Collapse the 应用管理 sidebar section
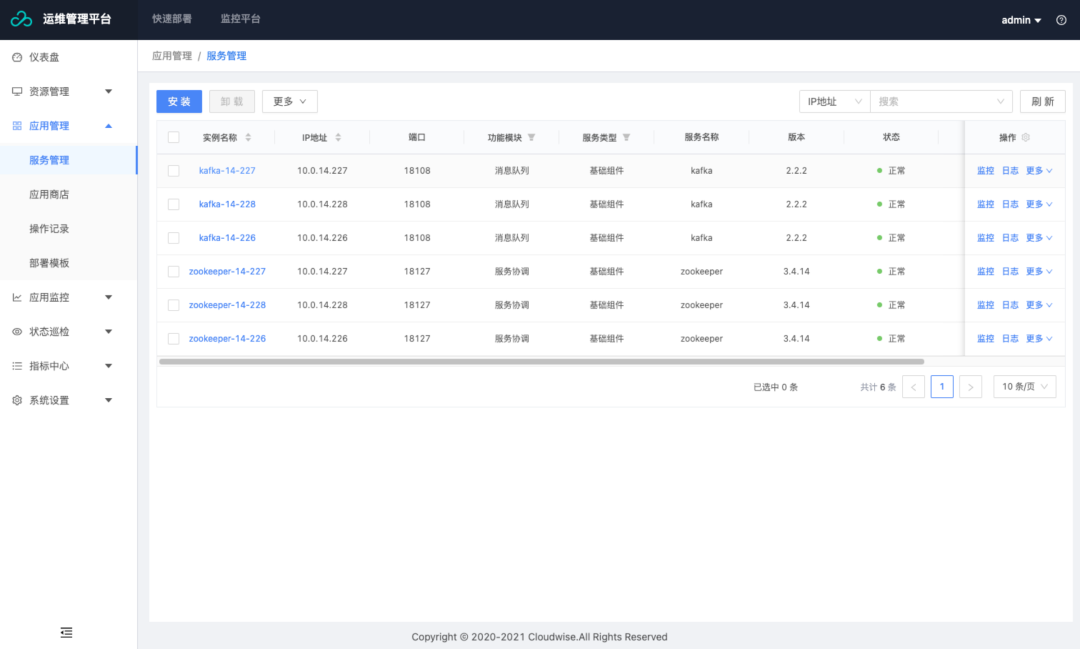 point(68,126)
